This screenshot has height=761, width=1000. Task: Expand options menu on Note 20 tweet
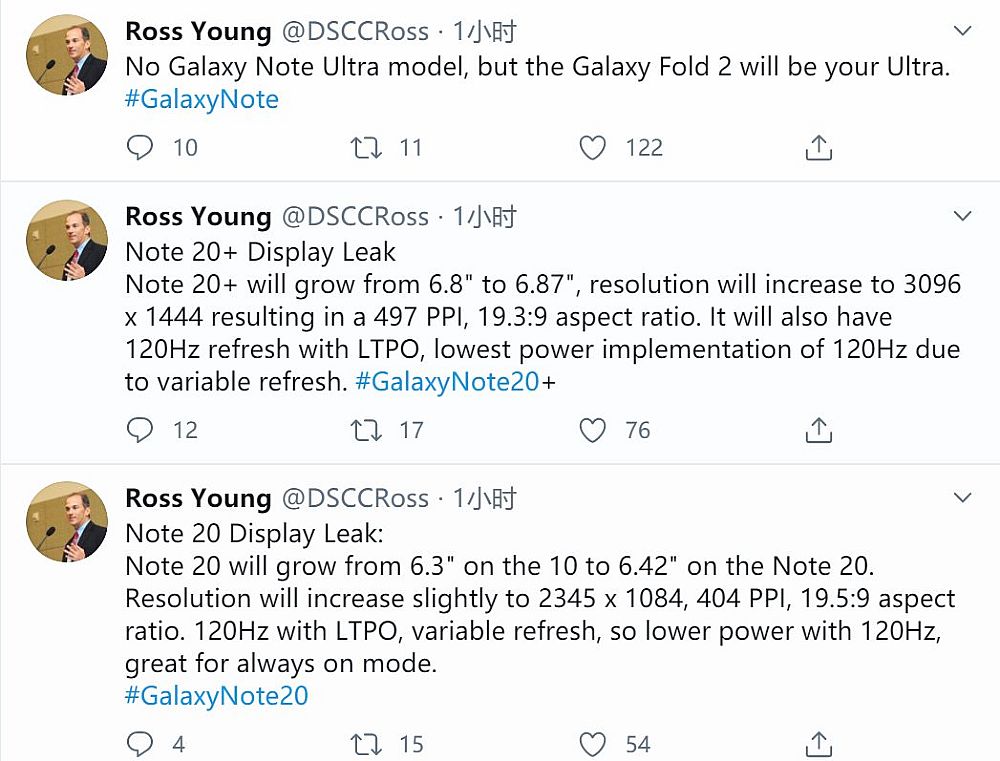(x=962, y=498)
